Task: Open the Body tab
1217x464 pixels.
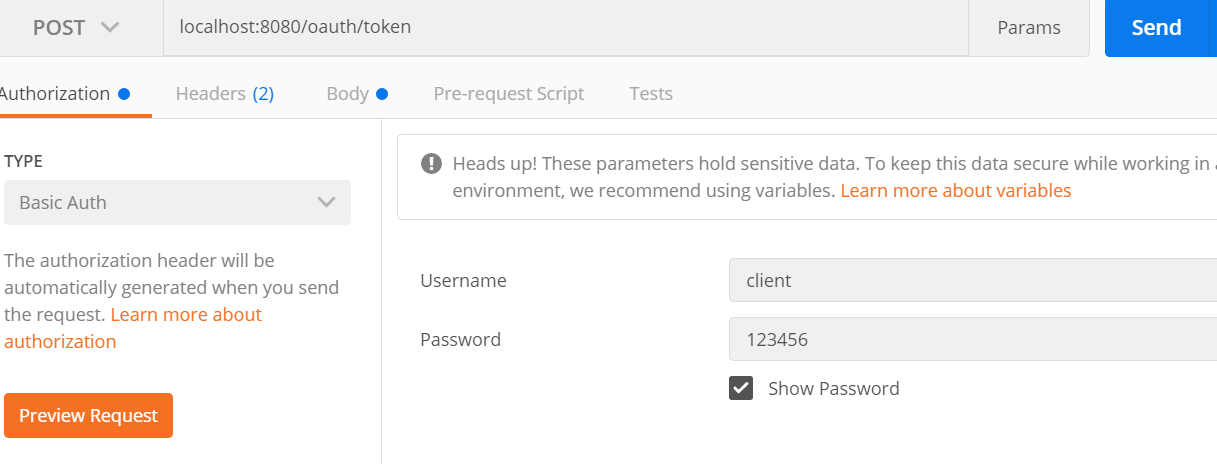Action: [348, 94]
